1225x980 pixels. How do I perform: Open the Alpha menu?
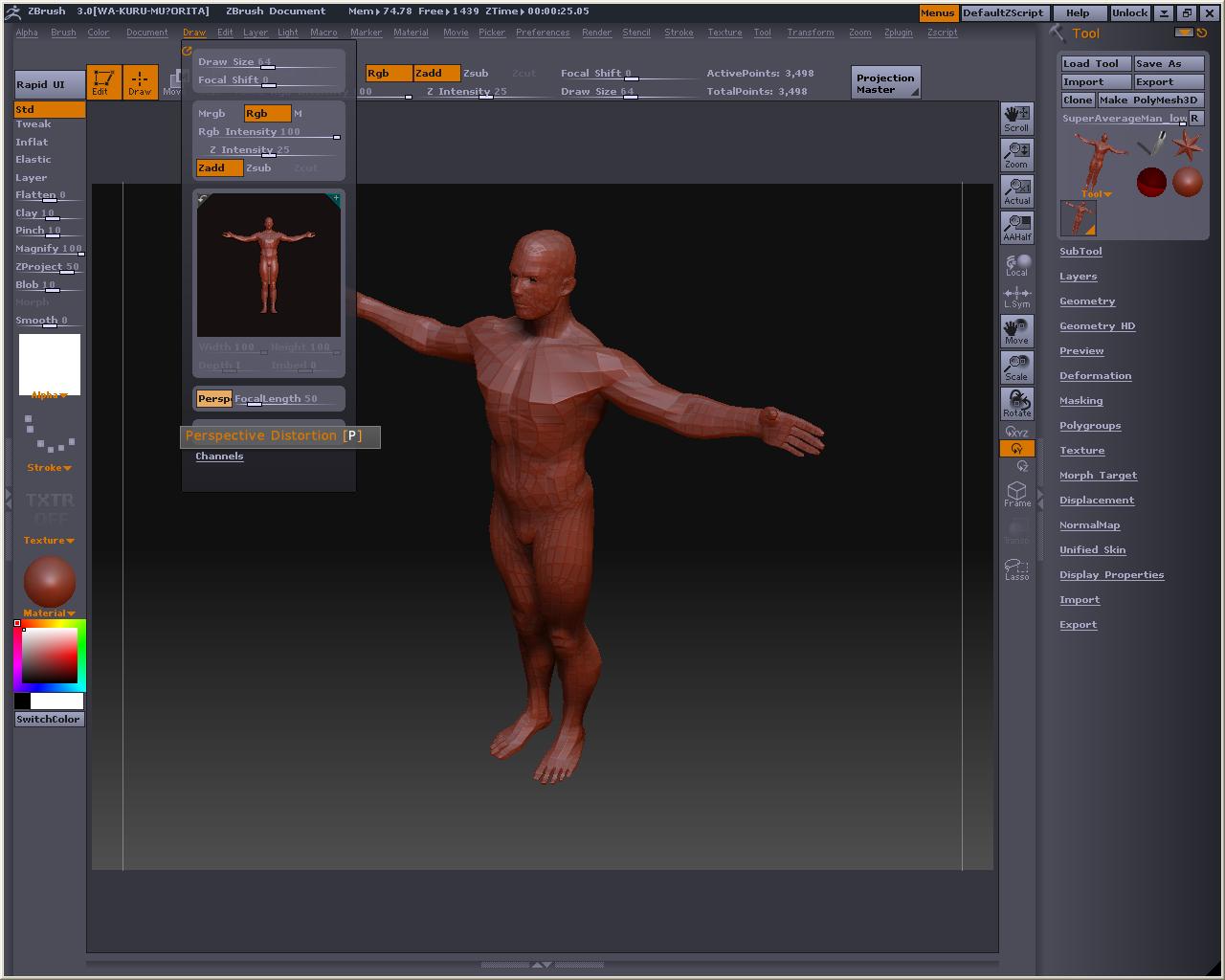click(x=27, y=33)
